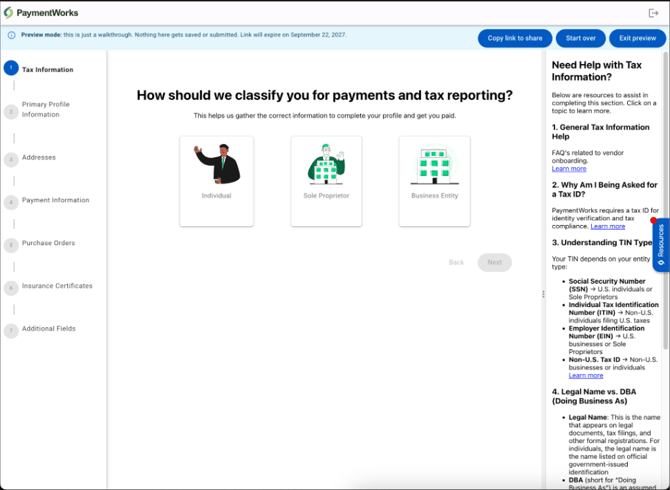Go to Primary Profile Information step

point(46,109)
